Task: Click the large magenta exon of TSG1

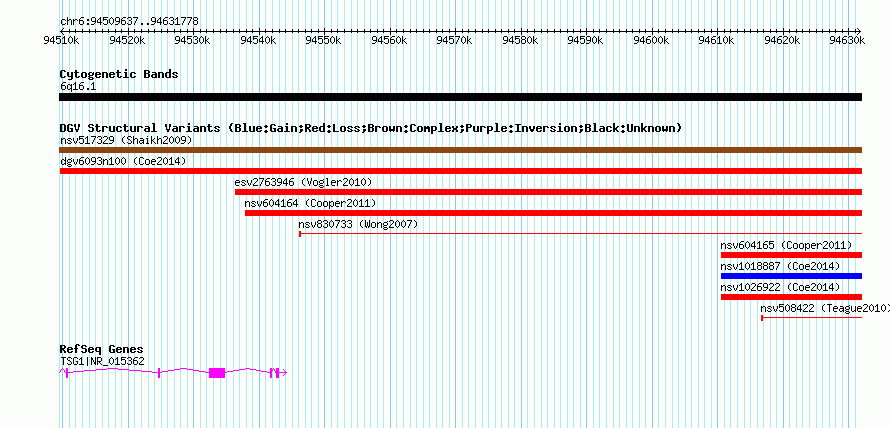Action: (x=217, y=372)
